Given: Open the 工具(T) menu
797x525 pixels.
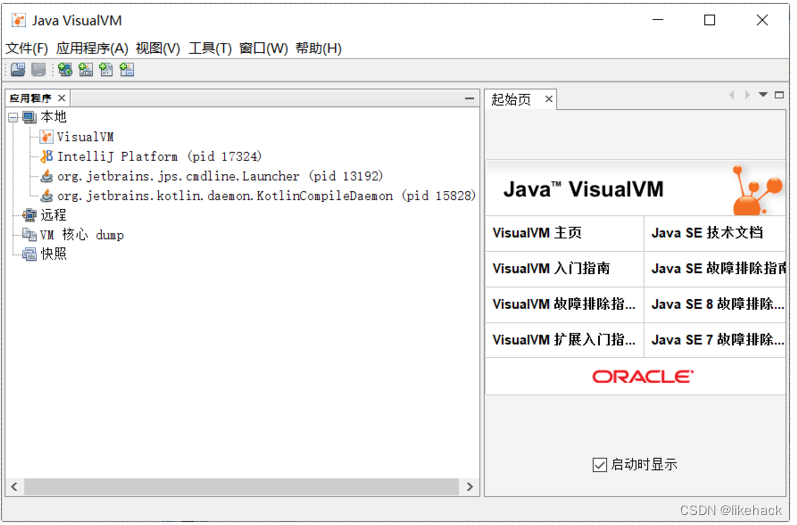Looking at the screenshot, I should coord(210,48).
